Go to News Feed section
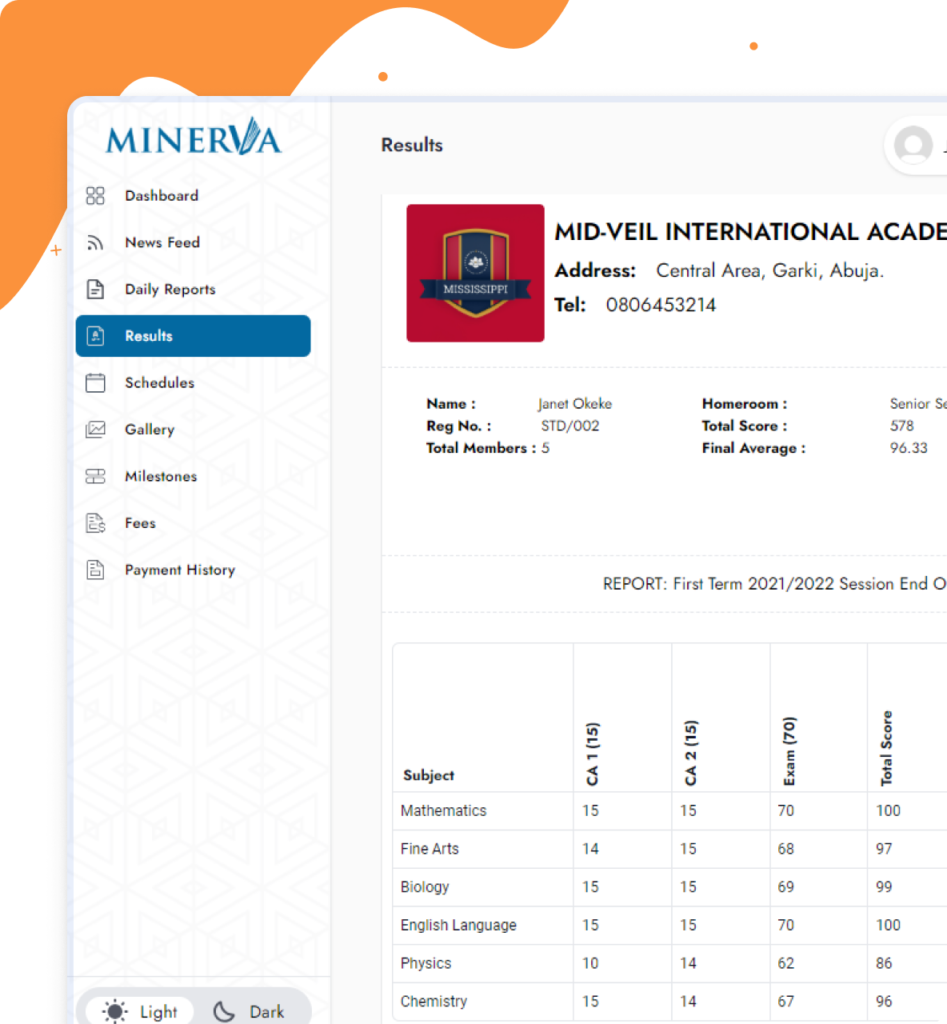Viewport: 947px width, 1024px height. [162, 243]
